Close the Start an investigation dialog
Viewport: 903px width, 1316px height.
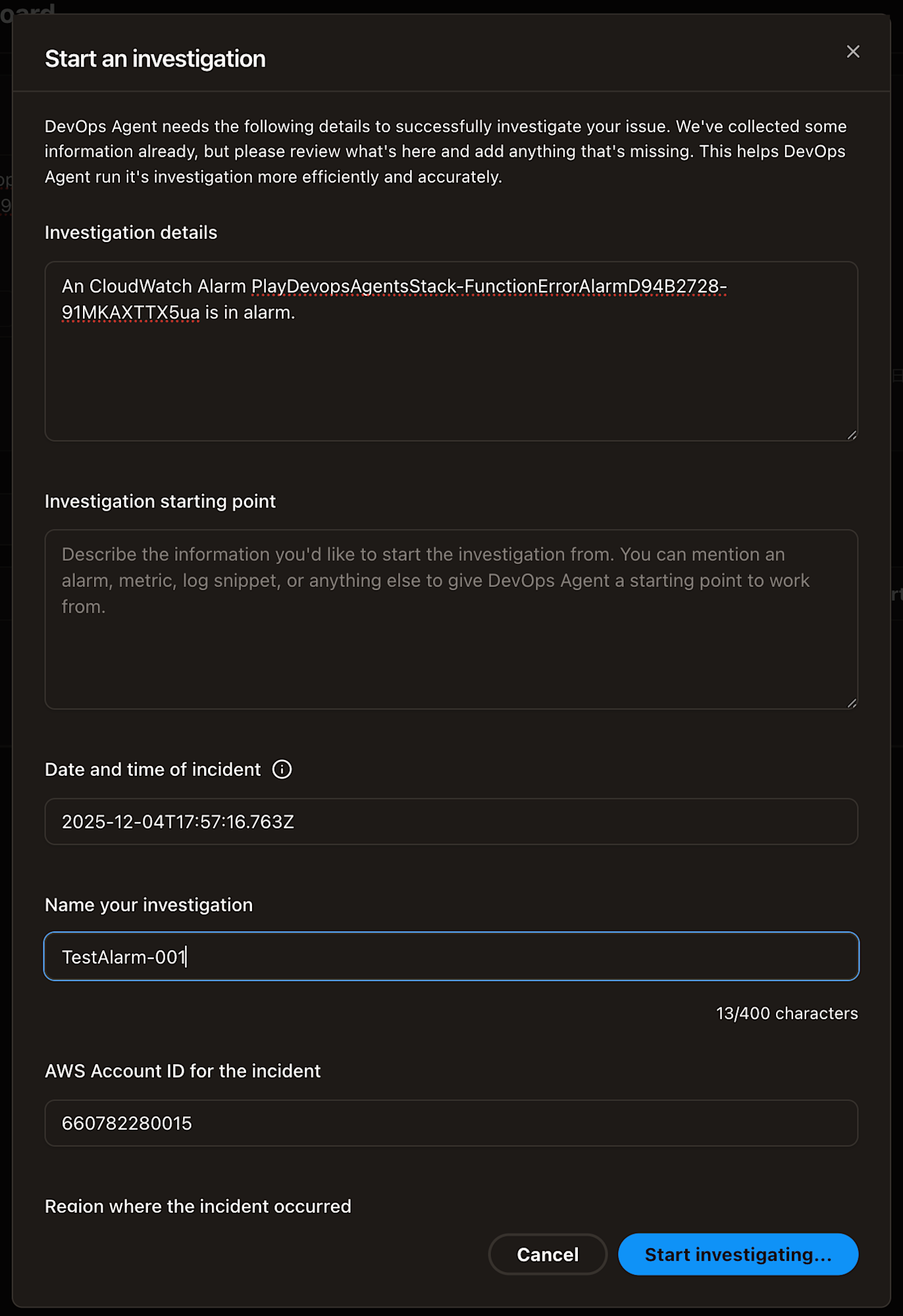[x=853, y=52]
